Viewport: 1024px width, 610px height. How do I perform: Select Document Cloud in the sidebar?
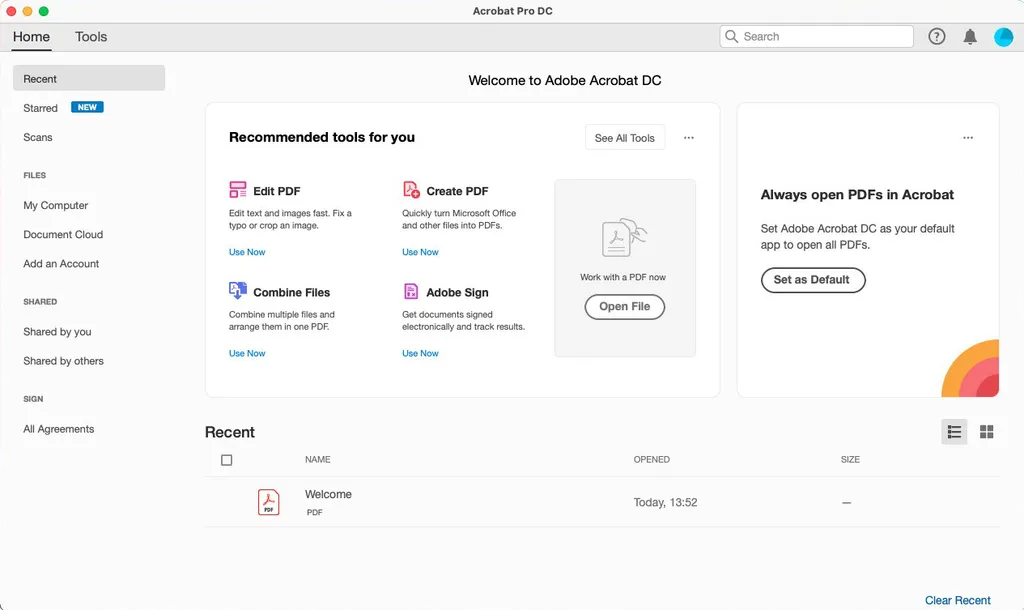pyautogui.click(x=62, y=234)
